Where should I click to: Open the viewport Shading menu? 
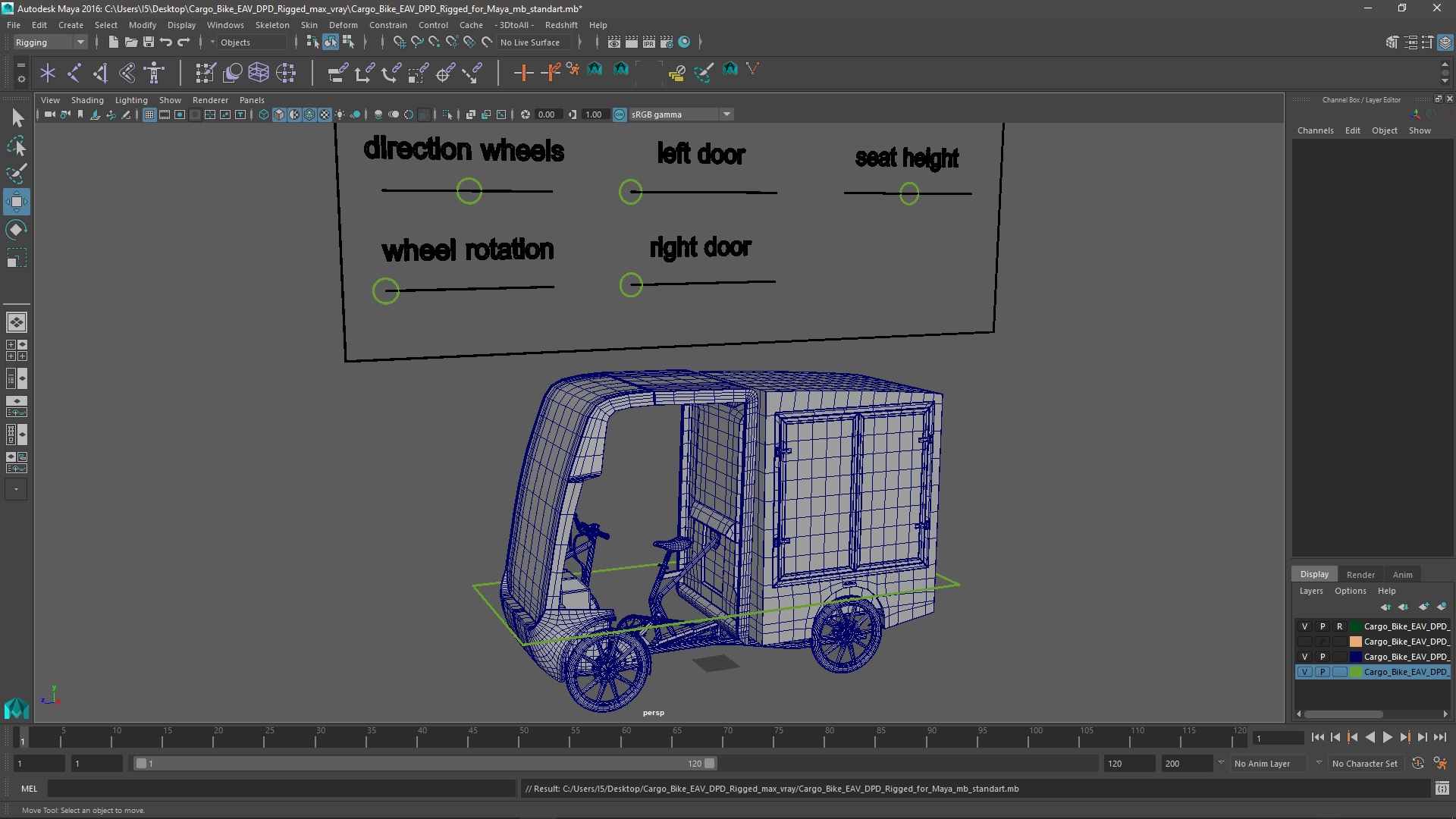(87, 100)
